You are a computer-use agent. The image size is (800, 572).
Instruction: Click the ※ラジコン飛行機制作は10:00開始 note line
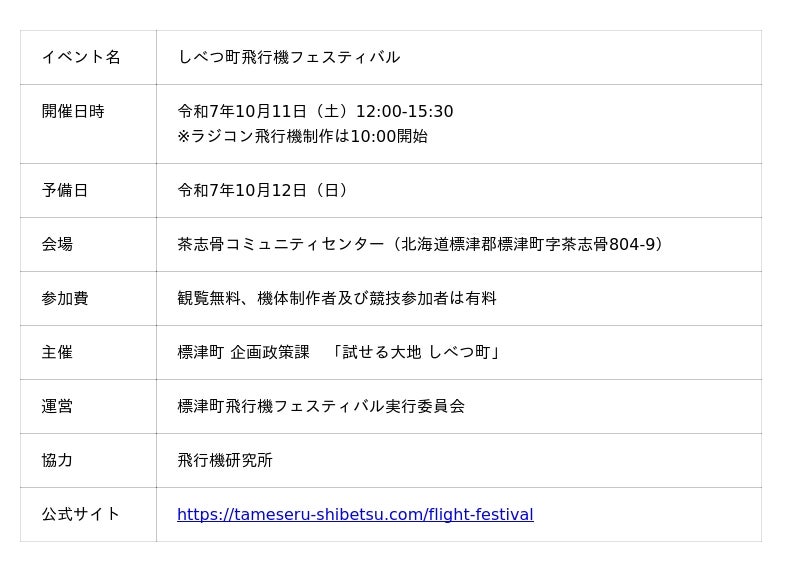302,136
